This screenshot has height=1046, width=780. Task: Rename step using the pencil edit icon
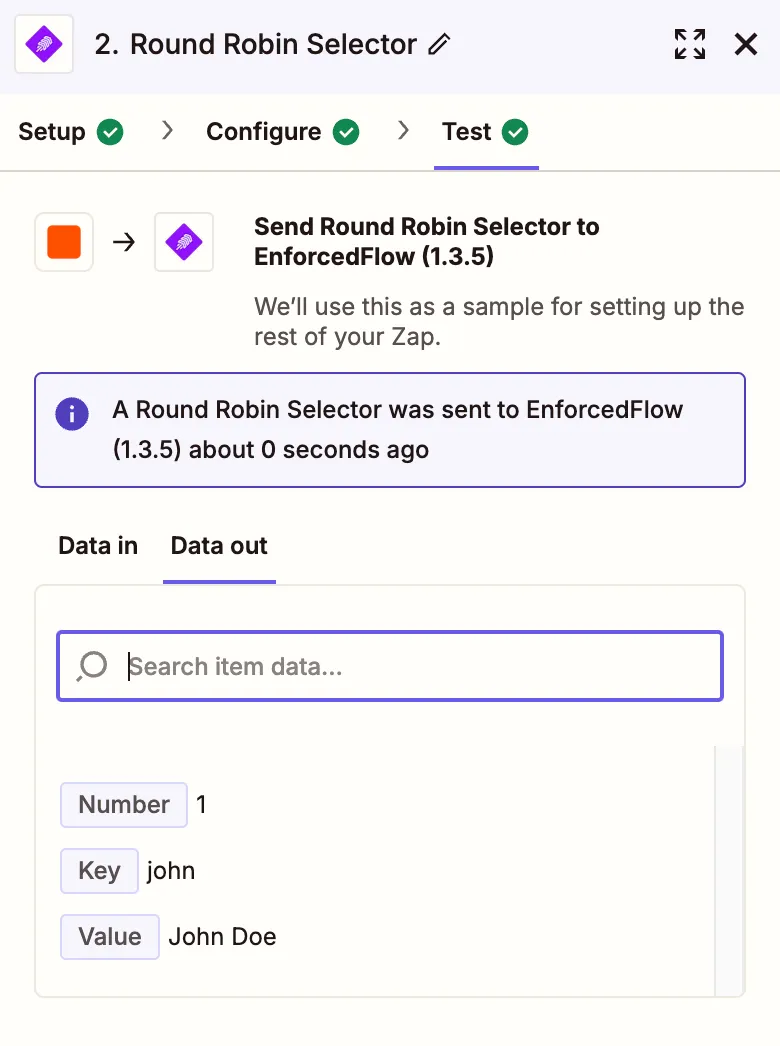[x=439, y=45]
